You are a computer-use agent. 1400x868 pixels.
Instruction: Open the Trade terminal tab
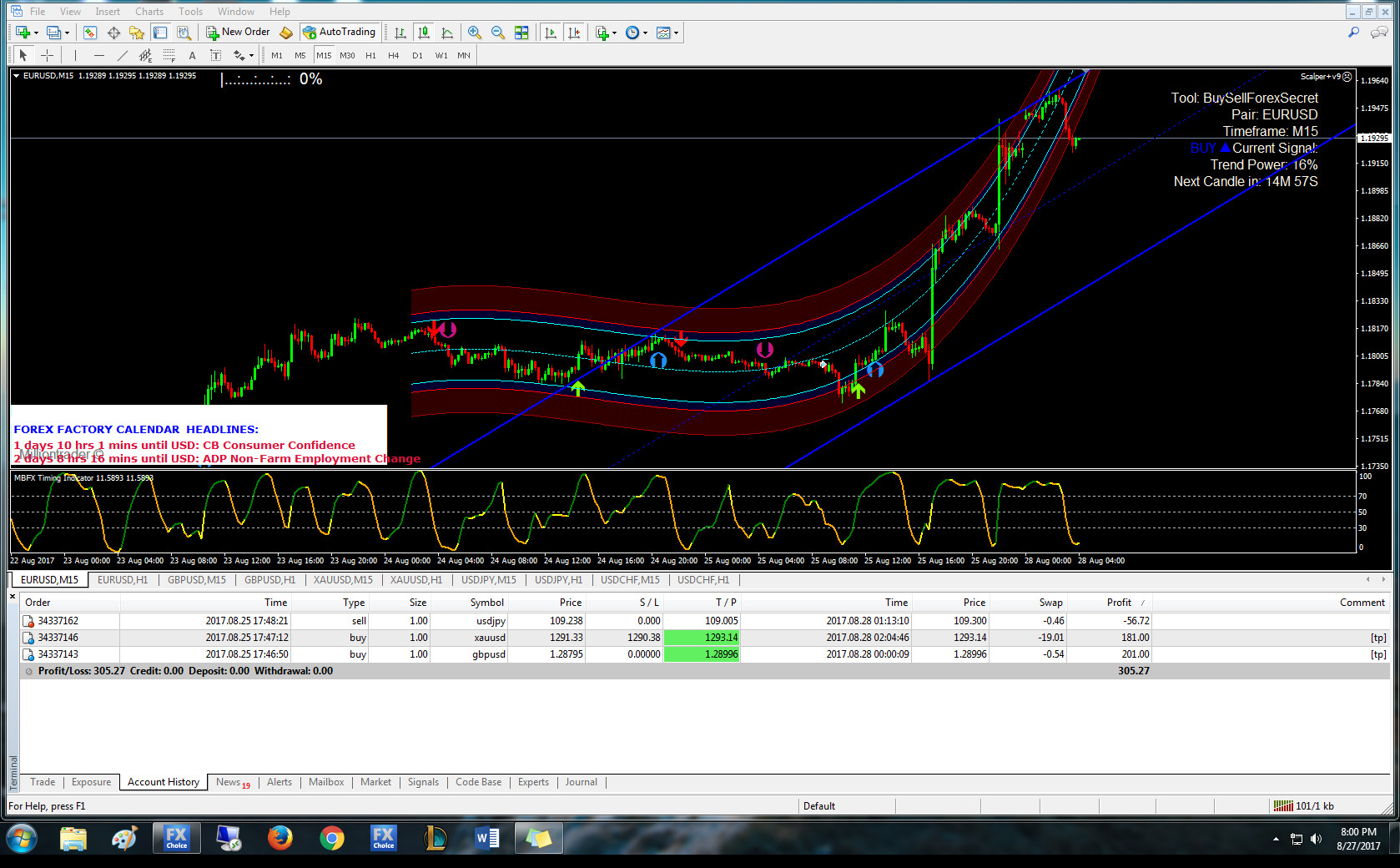43,782
